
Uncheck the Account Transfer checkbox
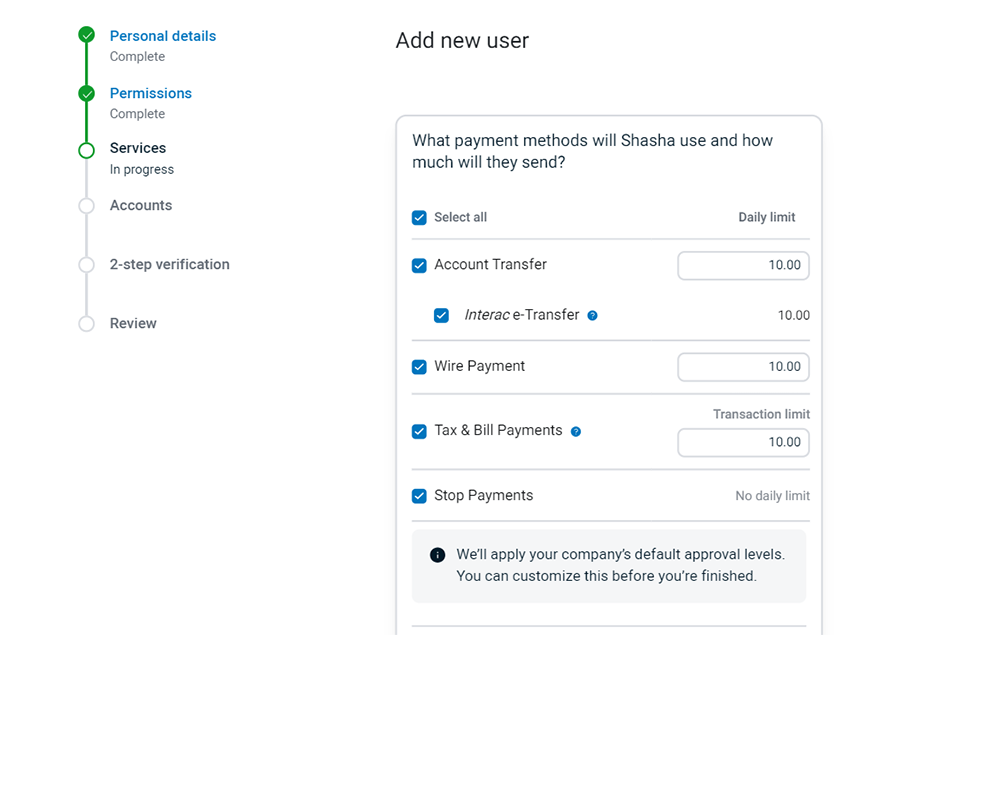[x=419, y=265]
